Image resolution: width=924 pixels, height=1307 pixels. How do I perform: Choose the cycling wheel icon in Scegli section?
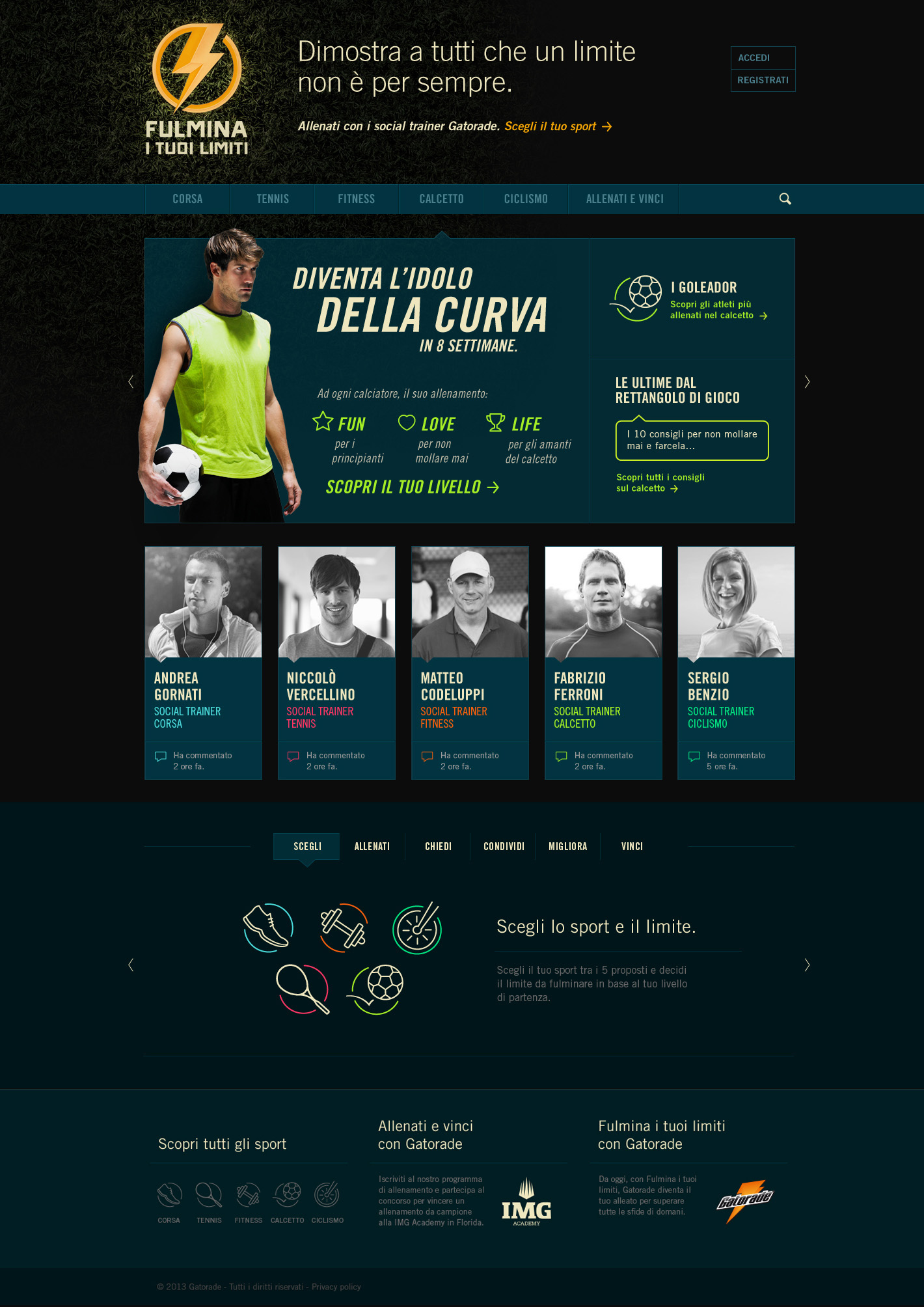click(x=418, y=928)
